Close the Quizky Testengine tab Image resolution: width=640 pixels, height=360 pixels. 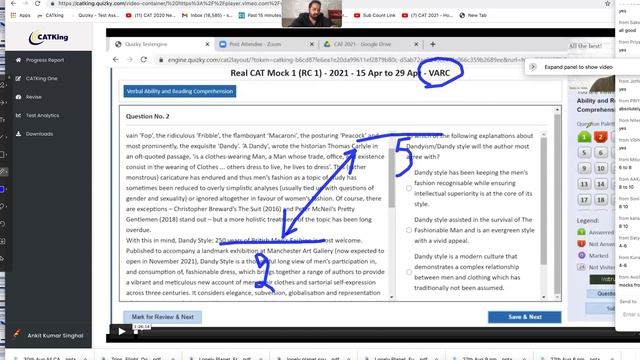207,44
